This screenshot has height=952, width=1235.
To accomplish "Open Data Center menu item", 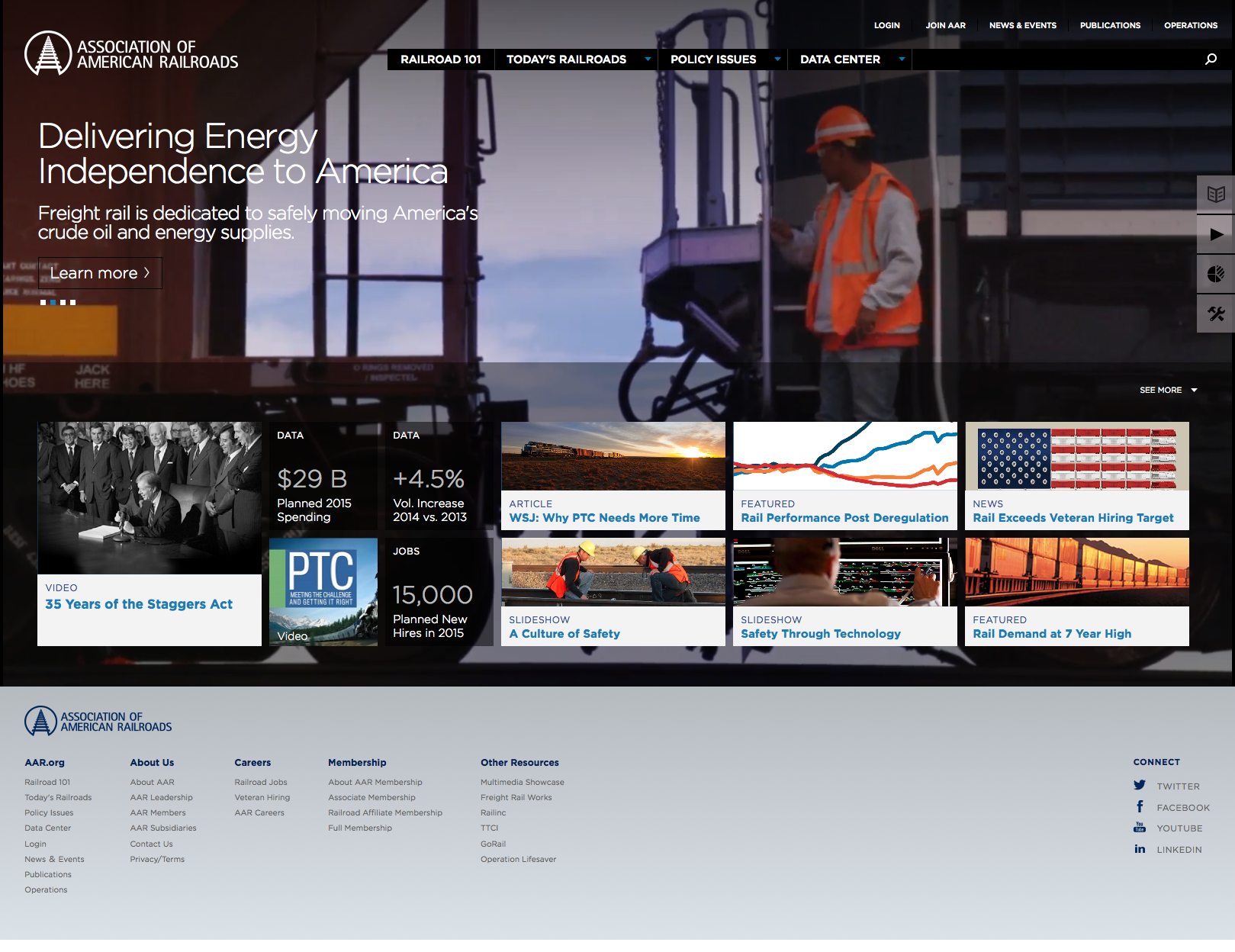I will [840, 59].
